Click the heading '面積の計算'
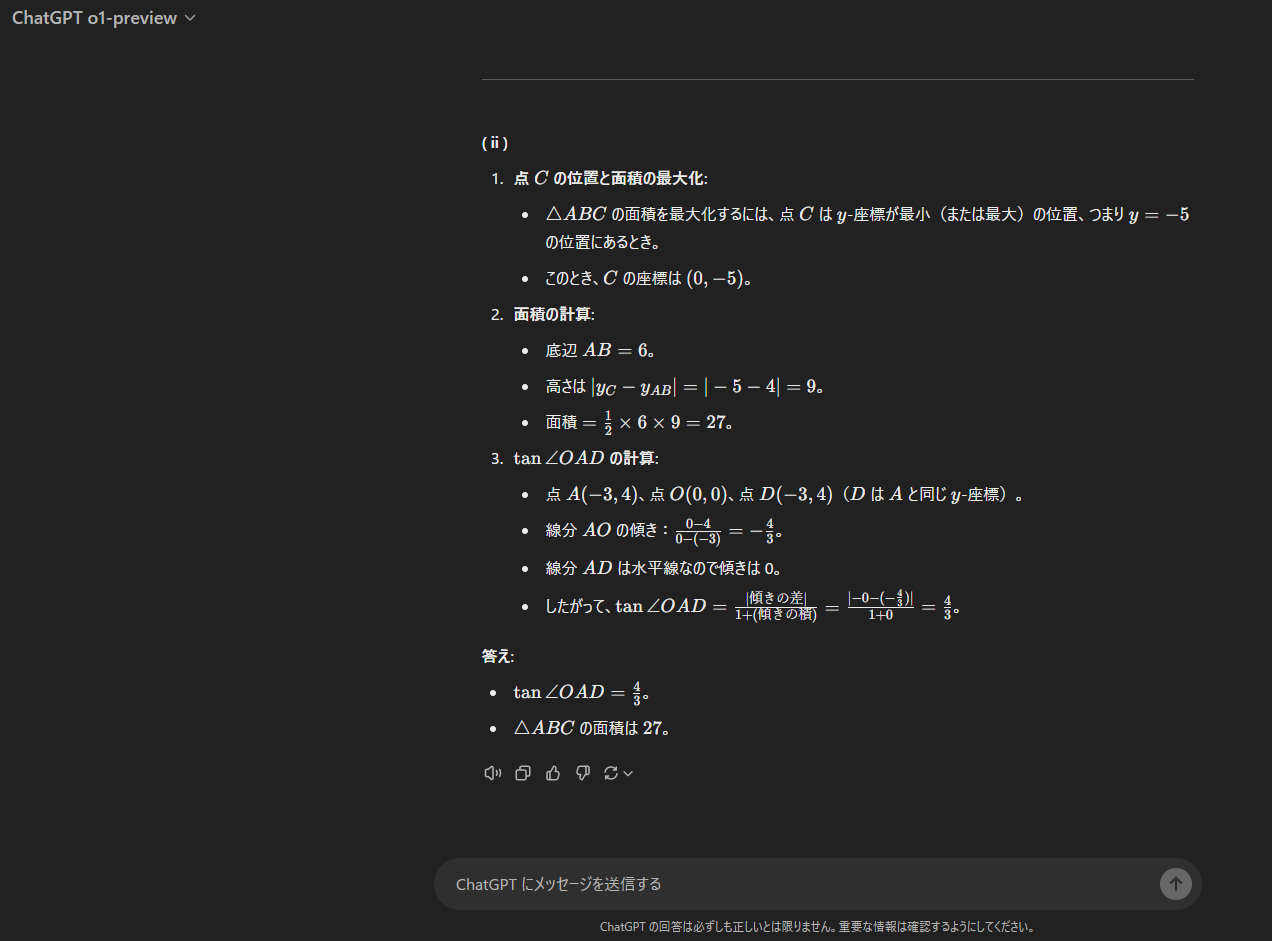Viewport: 1272px width, 941px height. [553, 315]
